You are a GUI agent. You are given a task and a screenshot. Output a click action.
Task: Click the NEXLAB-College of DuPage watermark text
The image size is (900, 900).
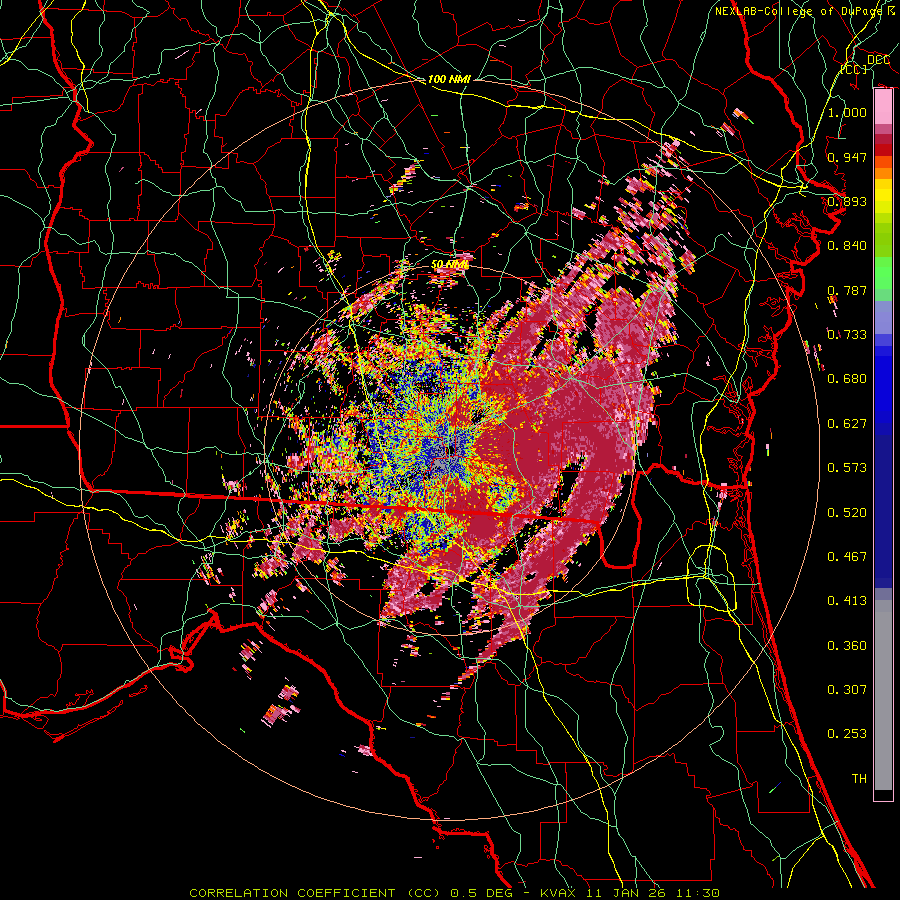coord(805,11)
